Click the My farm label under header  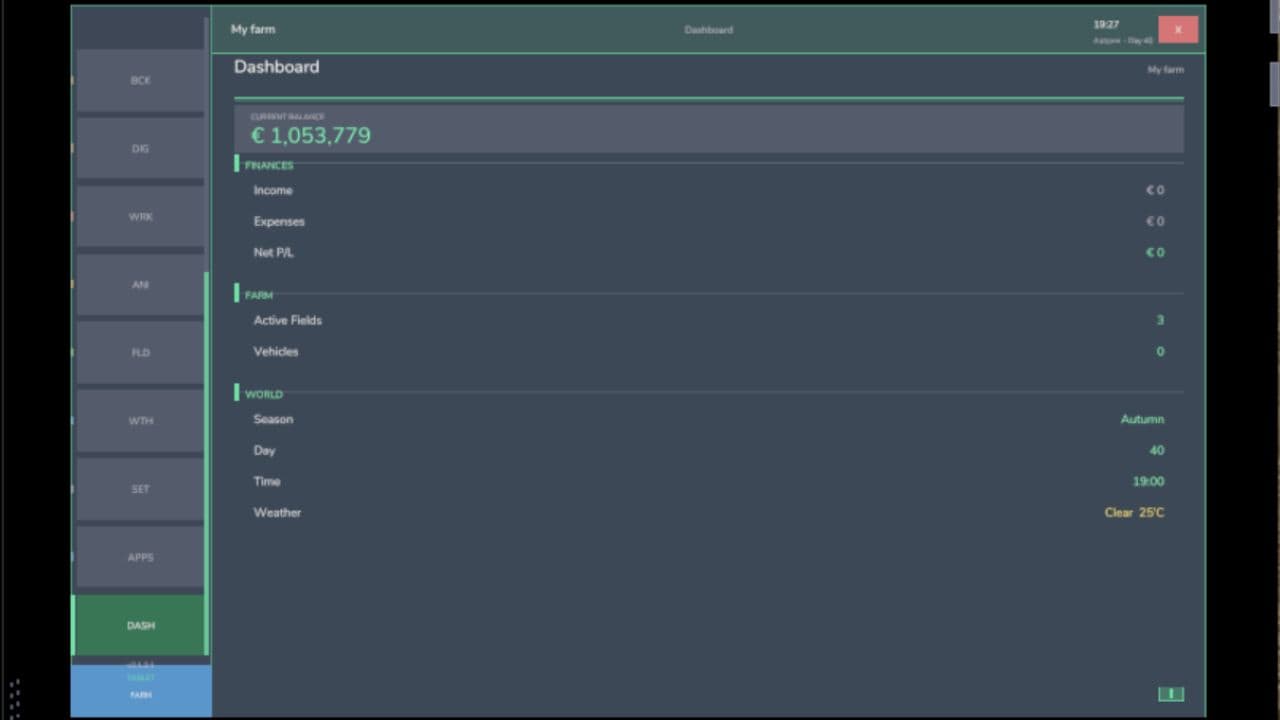click(1166, 70)
